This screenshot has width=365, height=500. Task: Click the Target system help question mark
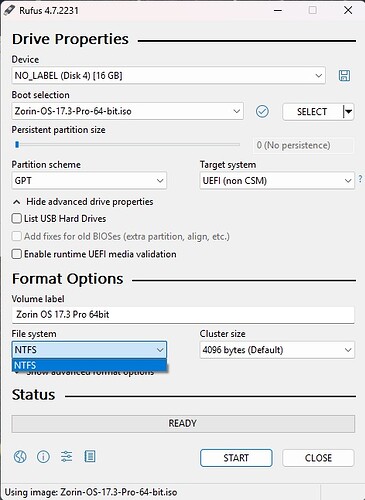(360, 179)
